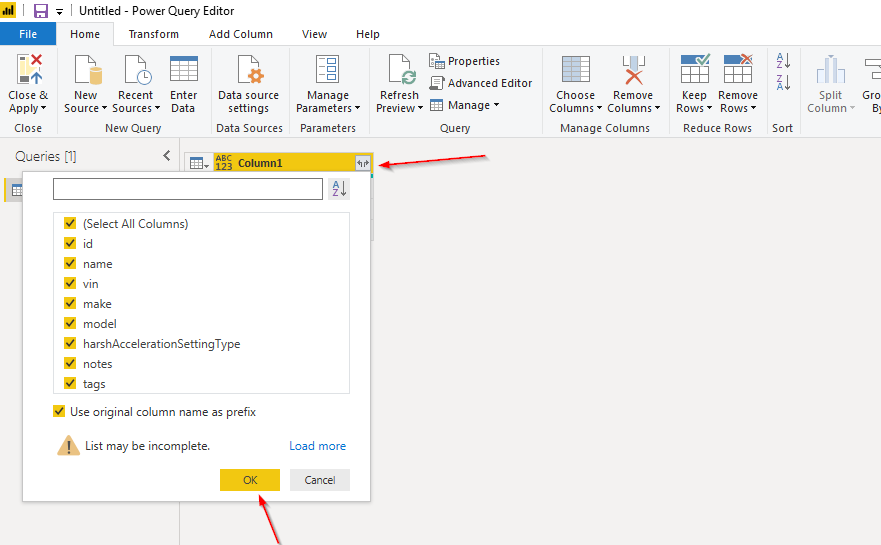Click the table icon at the grid corner

(199, 164)
